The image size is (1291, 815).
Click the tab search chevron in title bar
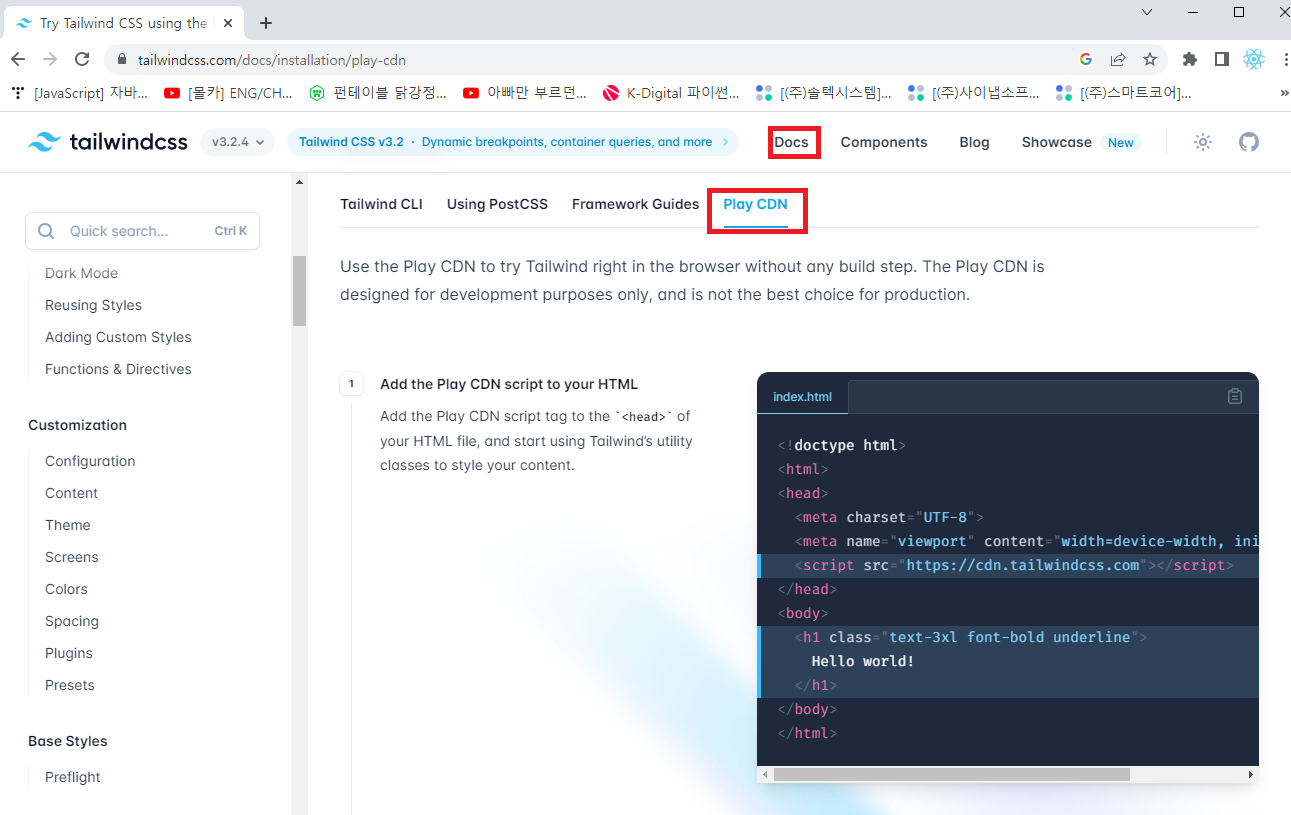pyautogui.click(x=1146, y=12)
